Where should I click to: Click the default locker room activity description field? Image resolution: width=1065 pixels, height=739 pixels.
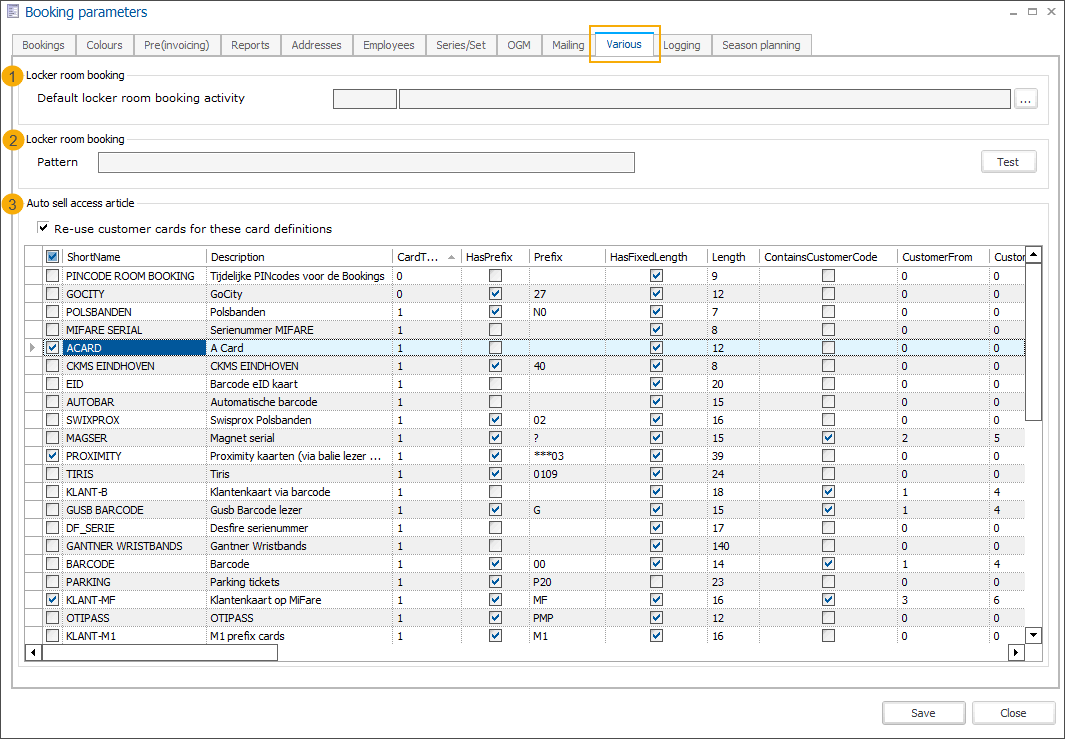[705, 99]
